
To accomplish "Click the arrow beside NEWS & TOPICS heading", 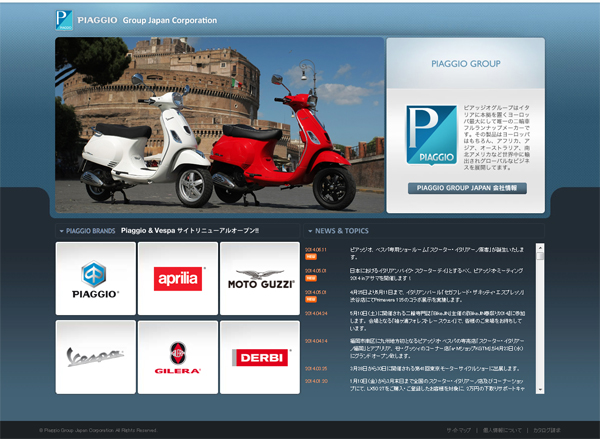I will pyautogui.click(x=310, y=231).
